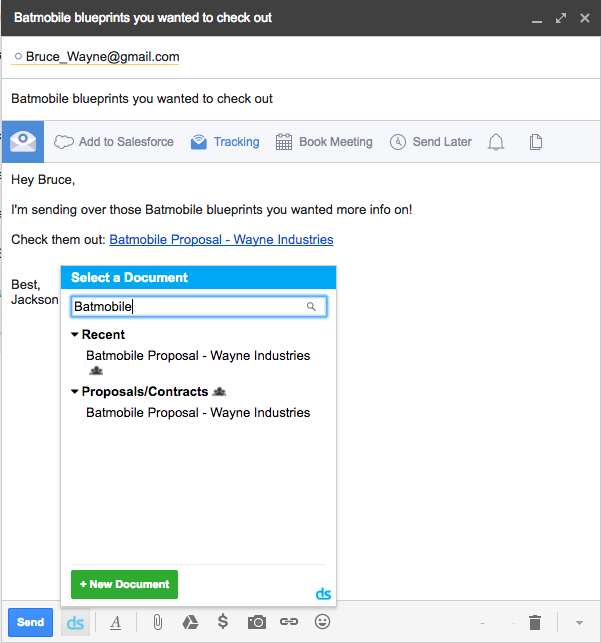The image size is (601, 643).
Task: Click the 'Hey Bruce,' text in body
Action: (43, 180)
